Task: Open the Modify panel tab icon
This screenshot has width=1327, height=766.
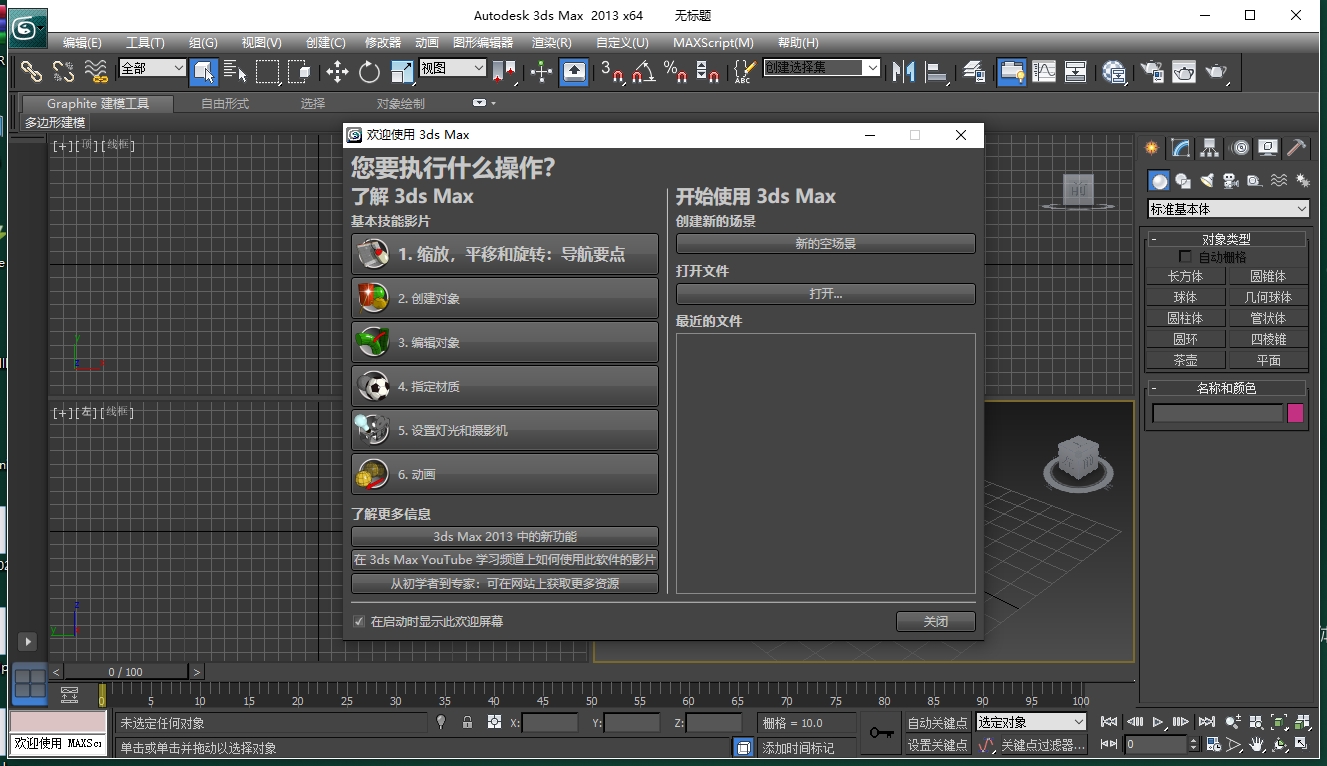Action: pos(1181,148)
